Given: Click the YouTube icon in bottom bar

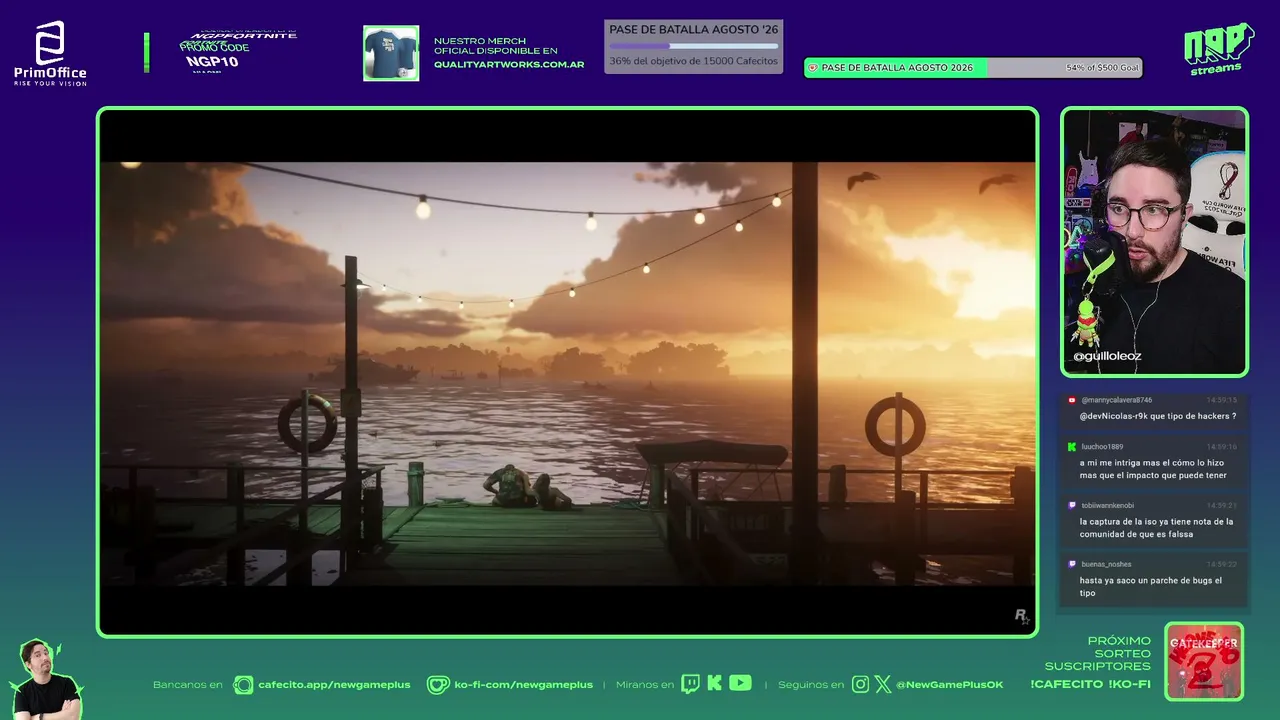Looking at the screenshot, I should click(740, 684).
